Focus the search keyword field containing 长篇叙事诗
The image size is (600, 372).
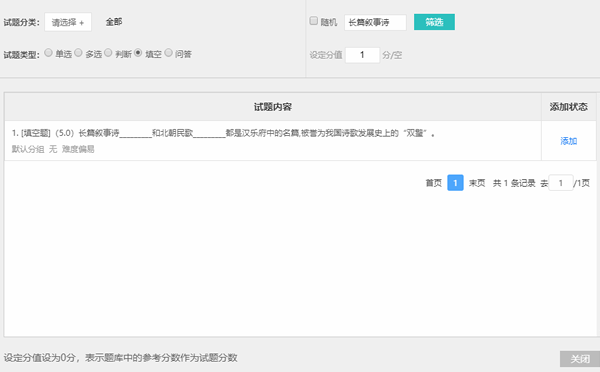click(375, 22)
